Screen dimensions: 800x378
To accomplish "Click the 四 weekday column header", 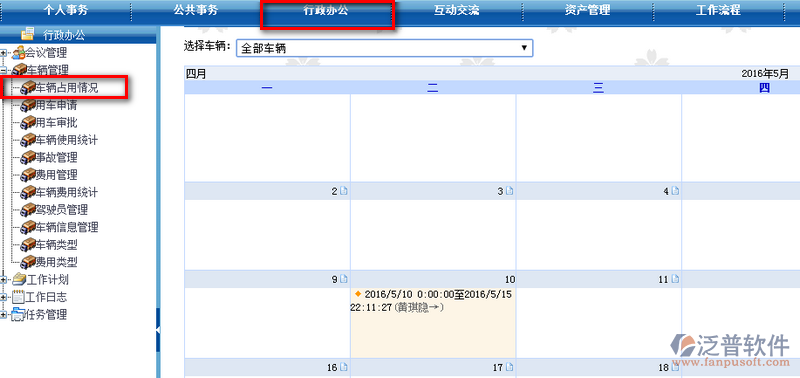I will pos(764,88).
